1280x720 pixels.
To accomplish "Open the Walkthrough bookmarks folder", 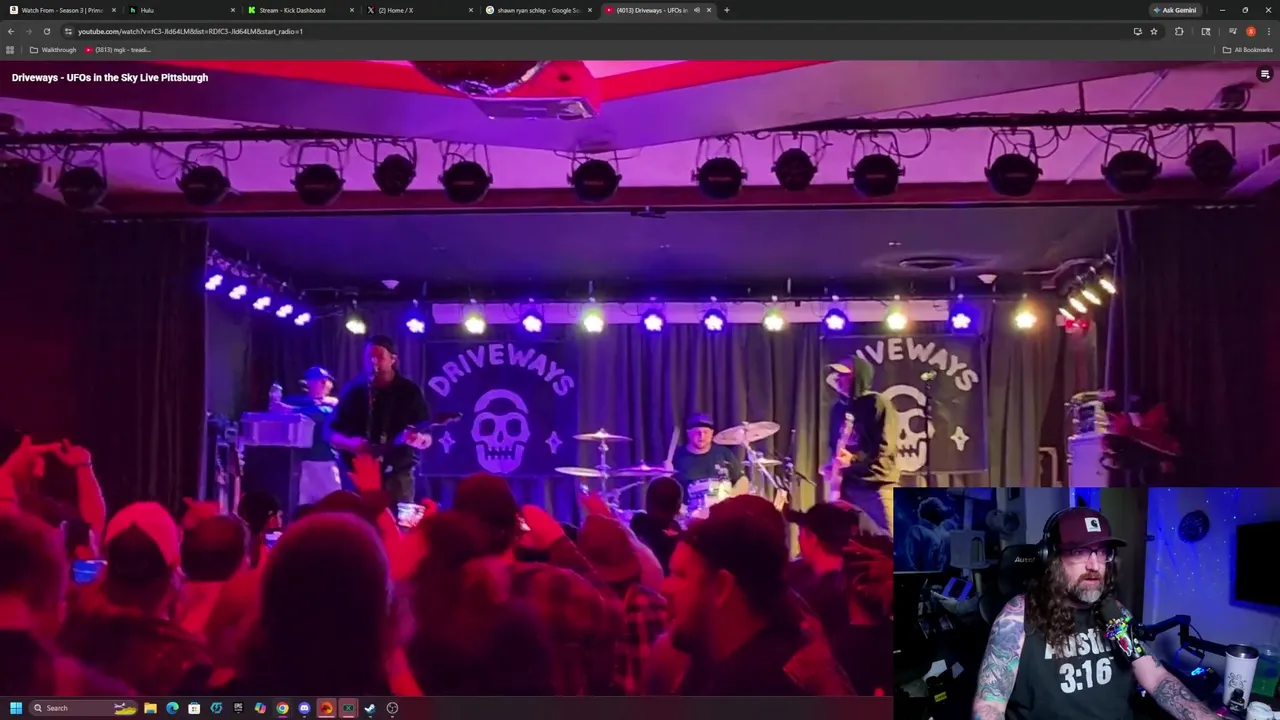I will [x=53, y=50].
